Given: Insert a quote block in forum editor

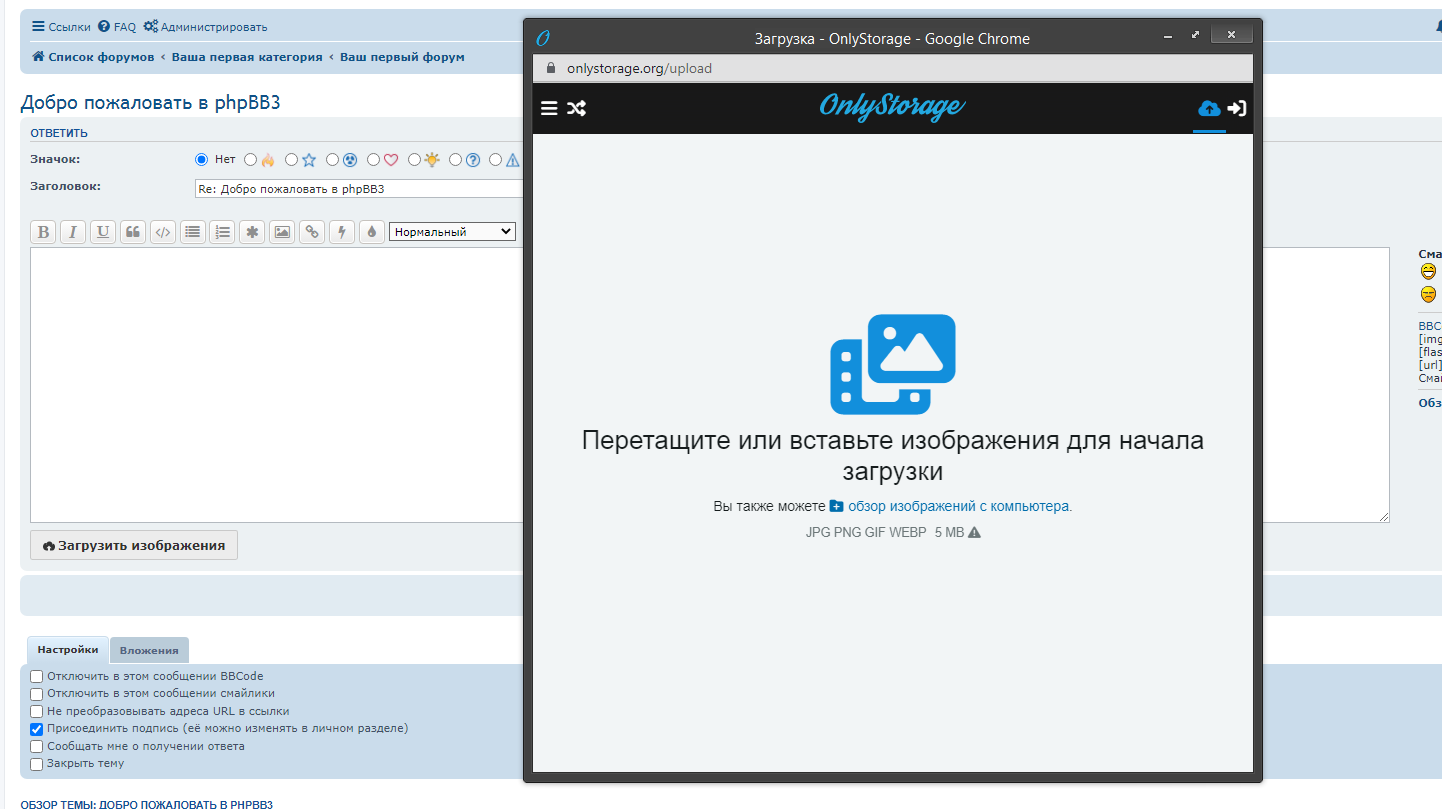Looking at the screenshot, I should pyautogui.click(x=133, y=232).
